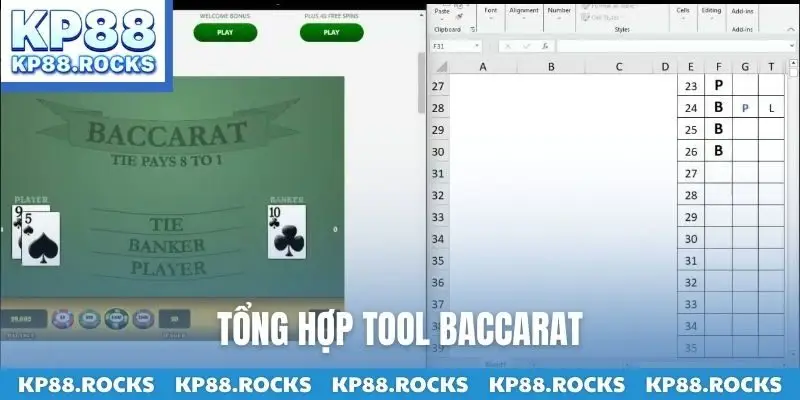The image size is (800, 400).
Task: Select the light green casino chip
Action: pos(89,319)
